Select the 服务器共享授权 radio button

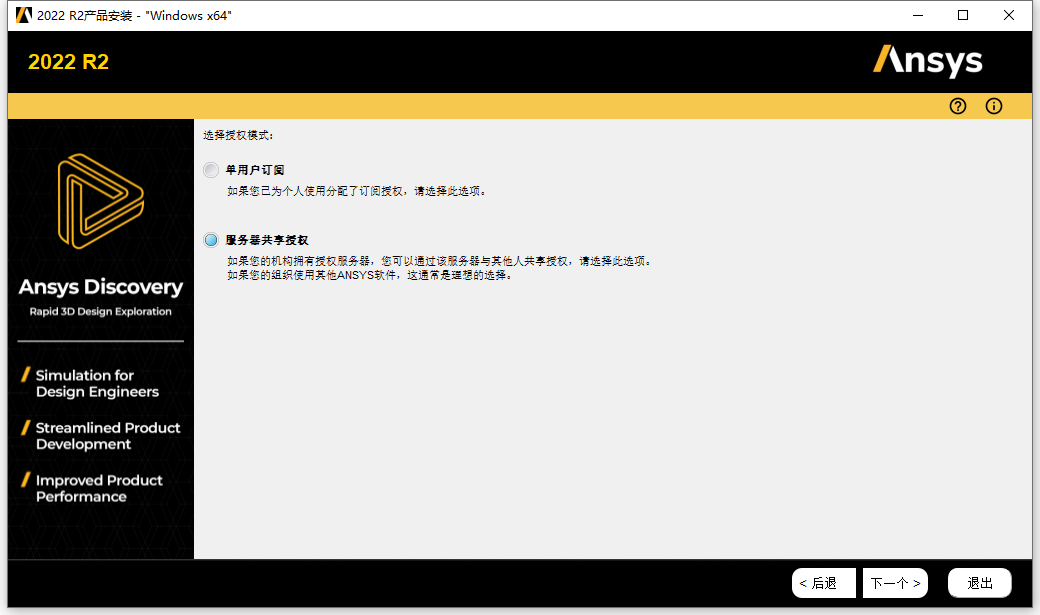point(211,240)
